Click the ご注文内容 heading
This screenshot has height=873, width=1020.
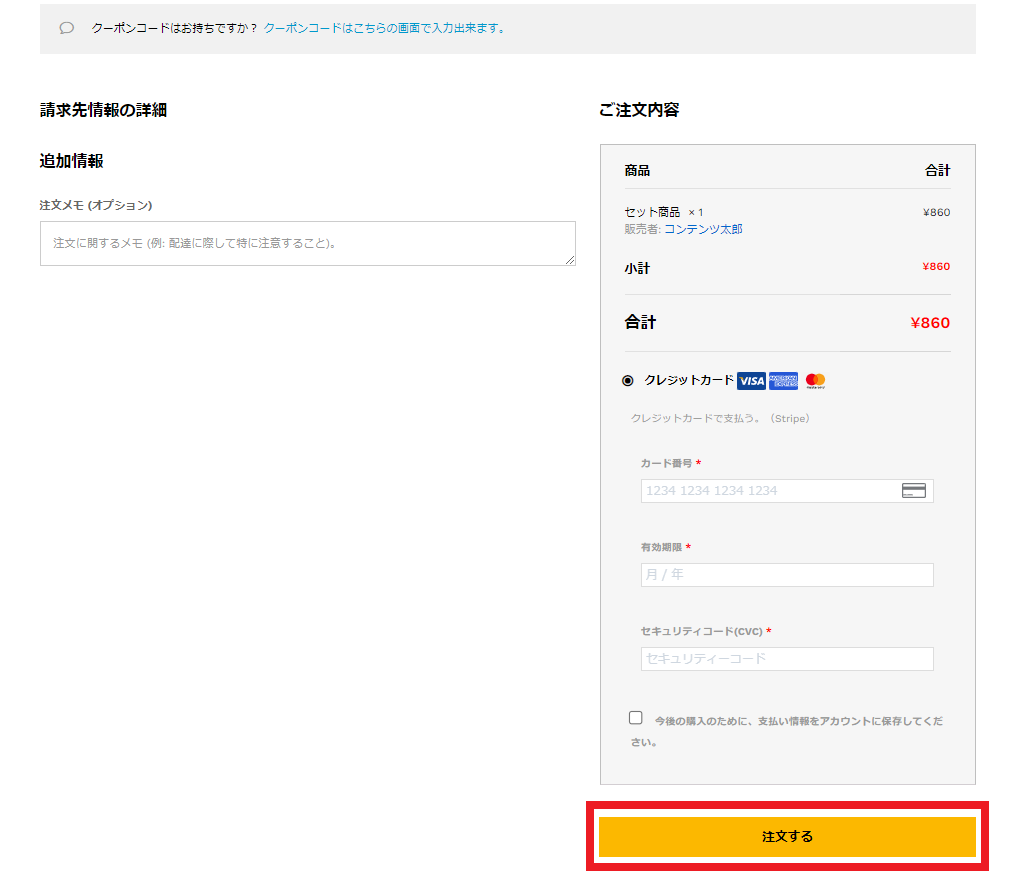click(x=639, y=110)
